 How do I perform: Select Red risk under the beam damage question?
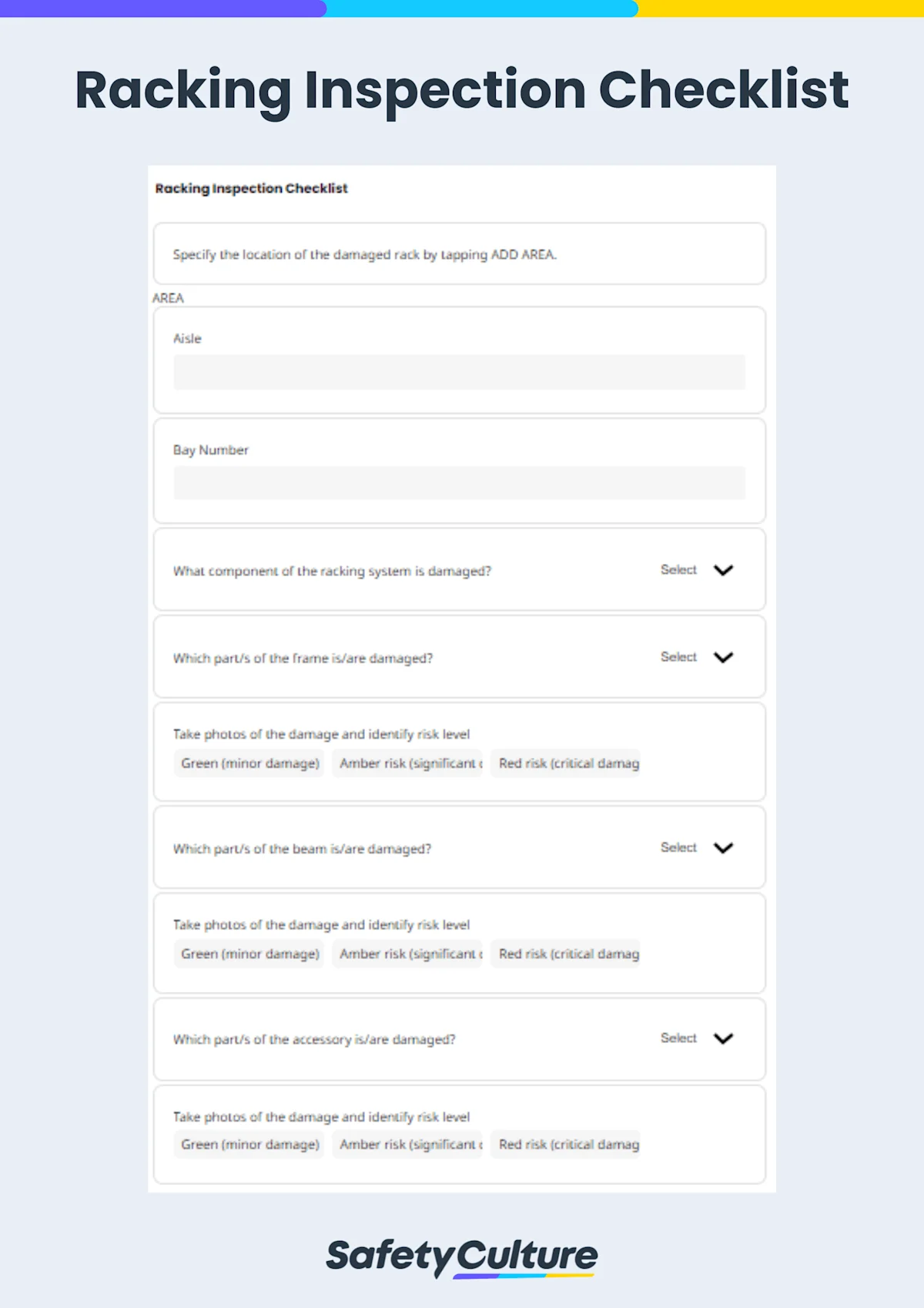567,954
